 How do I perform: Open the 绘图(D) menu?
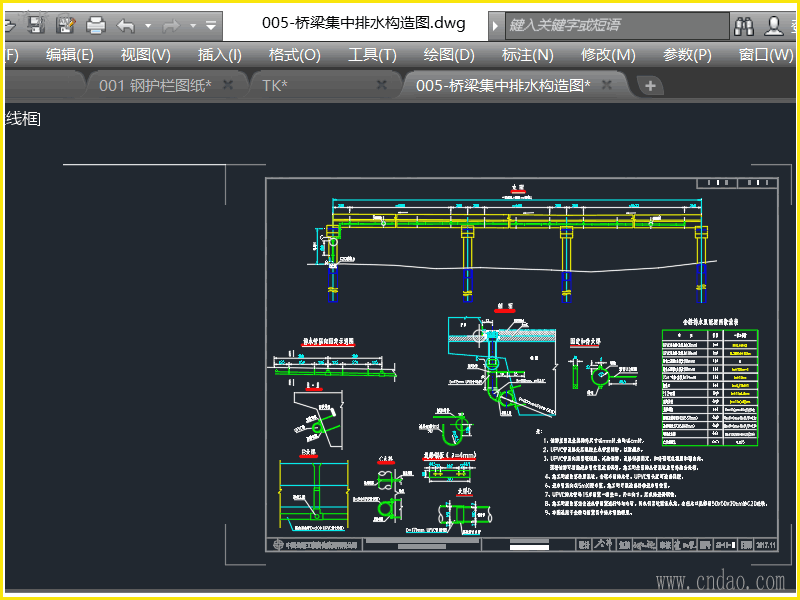(x=449, y=55)
